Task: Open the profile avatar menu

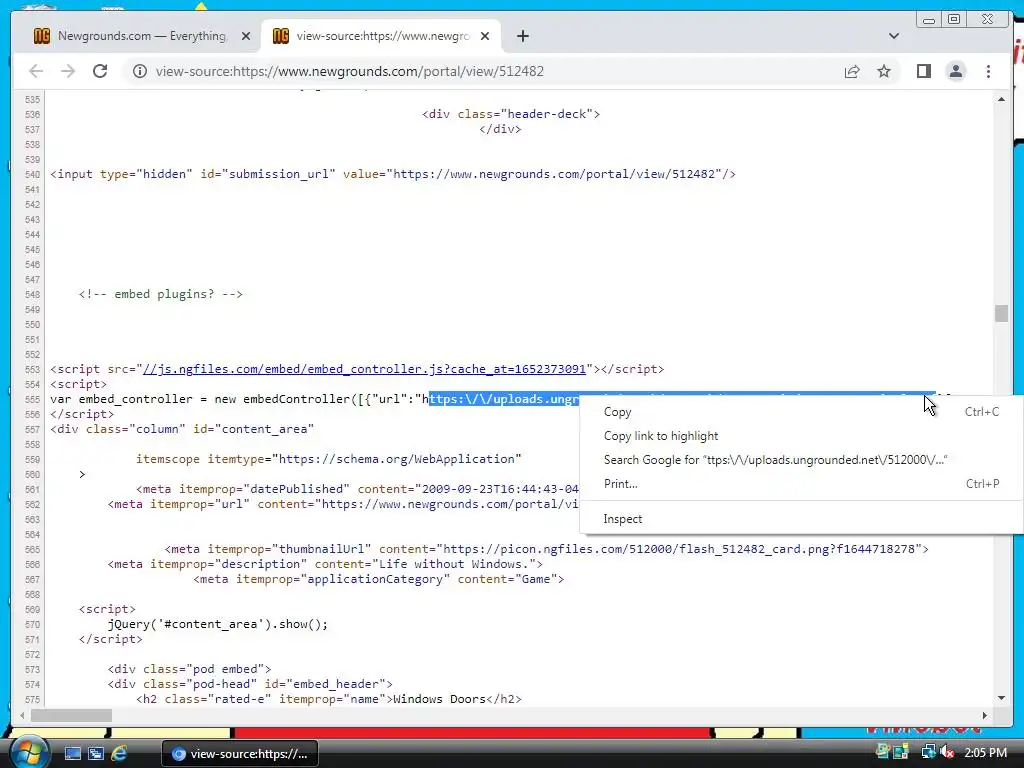Action: 955,71
